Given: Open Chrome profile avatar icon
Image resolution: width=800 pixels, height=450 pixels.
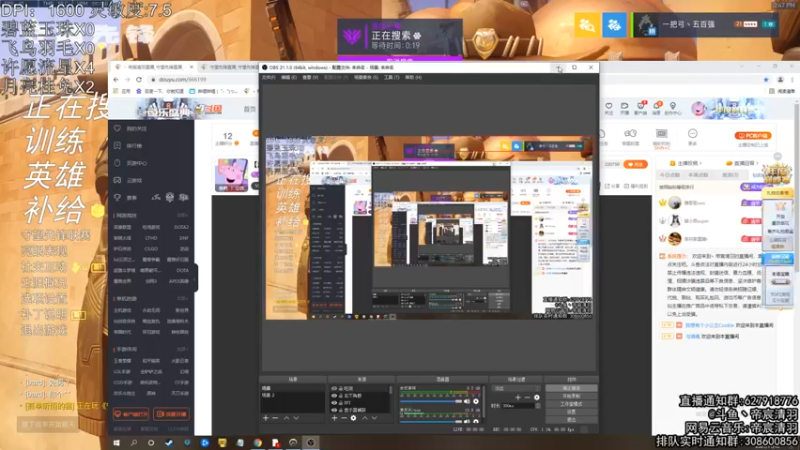Looking at the screenshot, I should coord(780,80).
